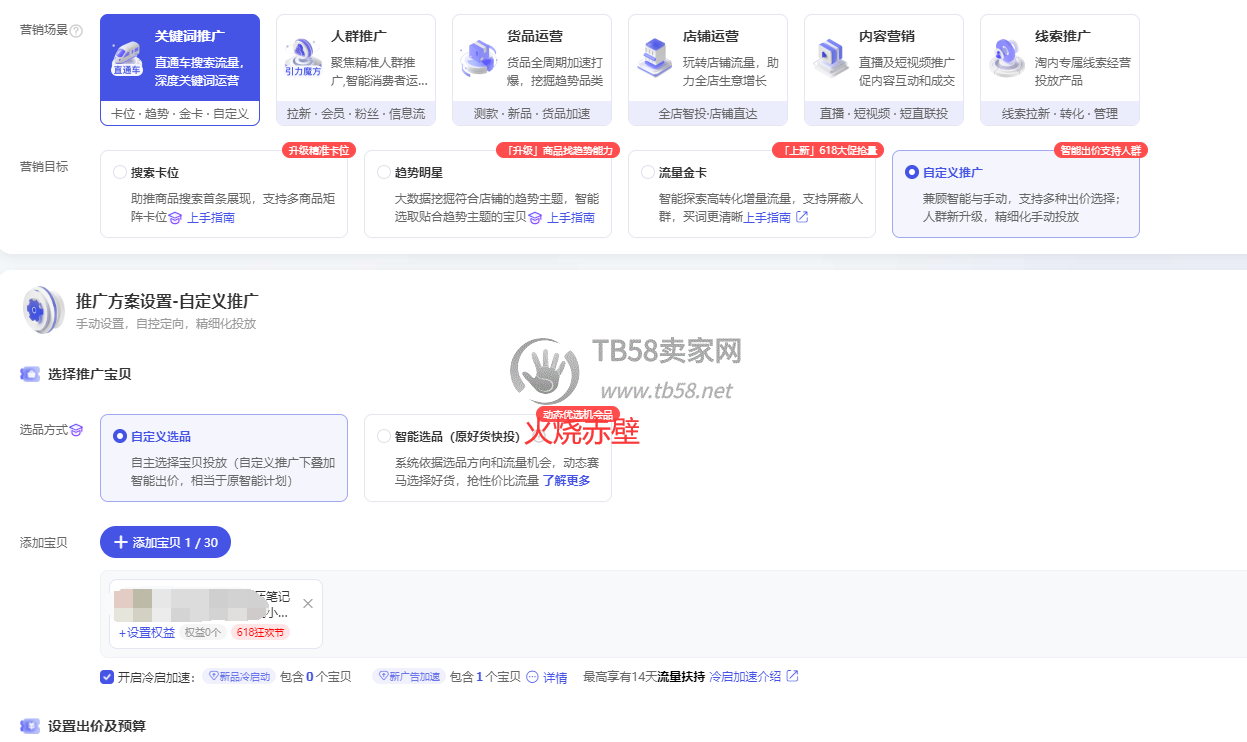1247x742 pixels.
Task: Click 直播·短视频·短直联投 subtitle text
Action: (884, 113)
